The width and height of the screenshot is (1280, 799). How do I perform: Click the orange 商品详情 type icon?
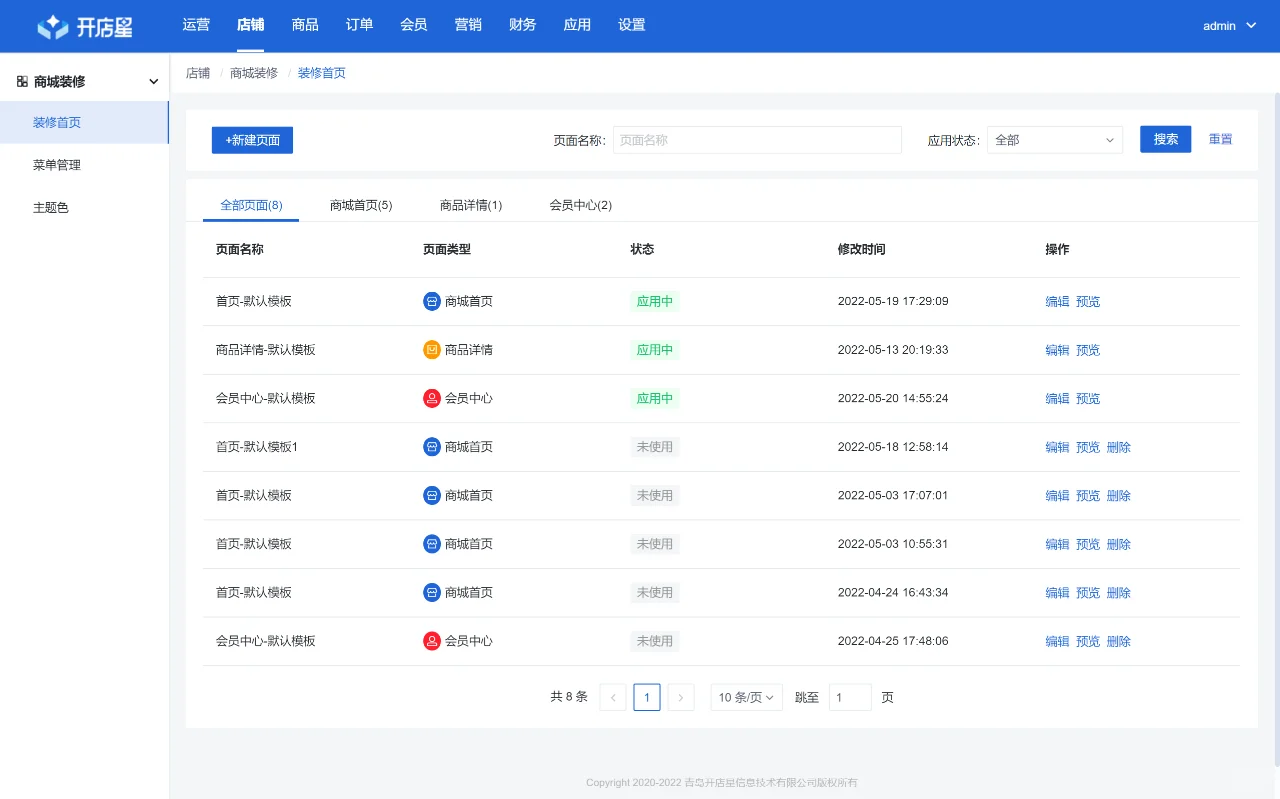430,349
